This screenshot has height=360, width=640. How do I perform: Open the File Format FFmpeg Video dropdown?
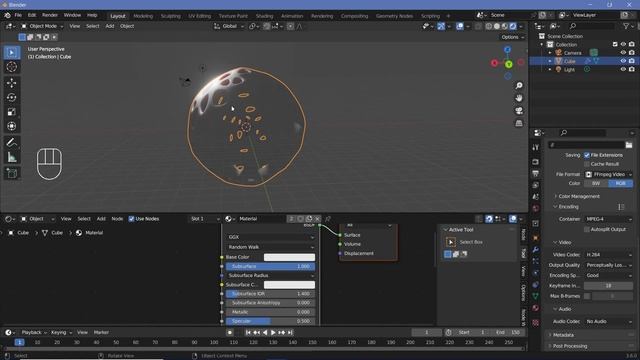(x=609, y=174)
